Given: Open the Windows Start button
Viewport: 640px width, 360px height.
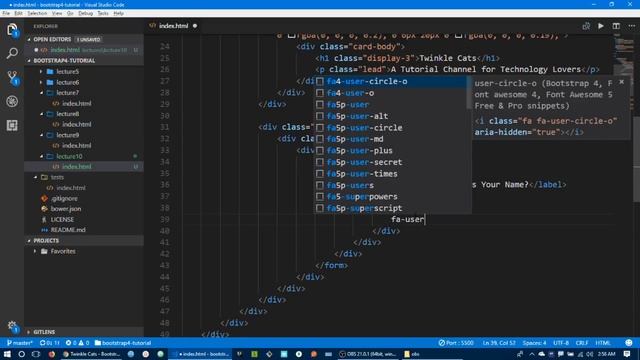Looking at the screenshot, I should click(x=7, y=354).
